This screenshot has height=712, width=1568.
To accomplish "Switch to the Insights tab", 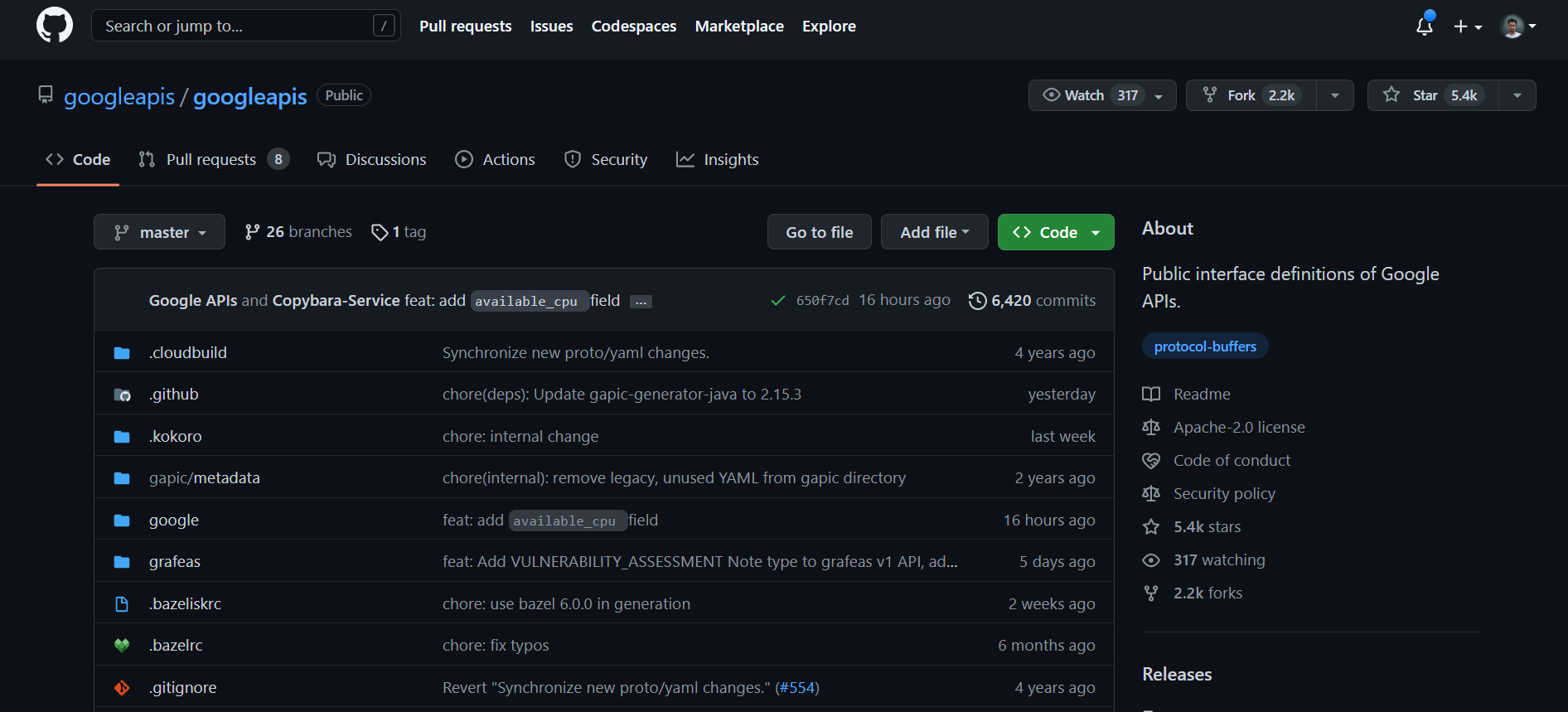I will (718, 159).
